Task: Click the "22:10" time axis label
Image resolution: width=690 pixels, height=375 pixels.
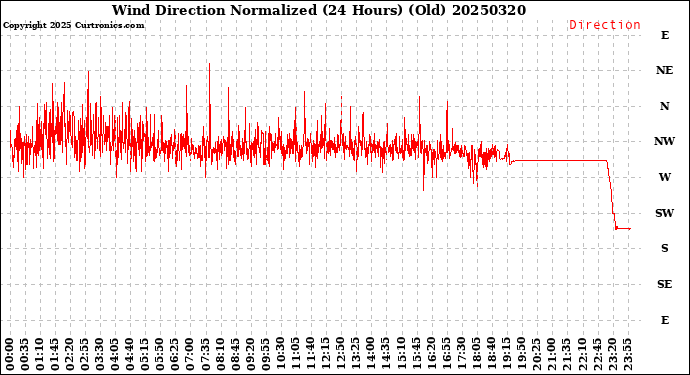Action: pos(582,354)
